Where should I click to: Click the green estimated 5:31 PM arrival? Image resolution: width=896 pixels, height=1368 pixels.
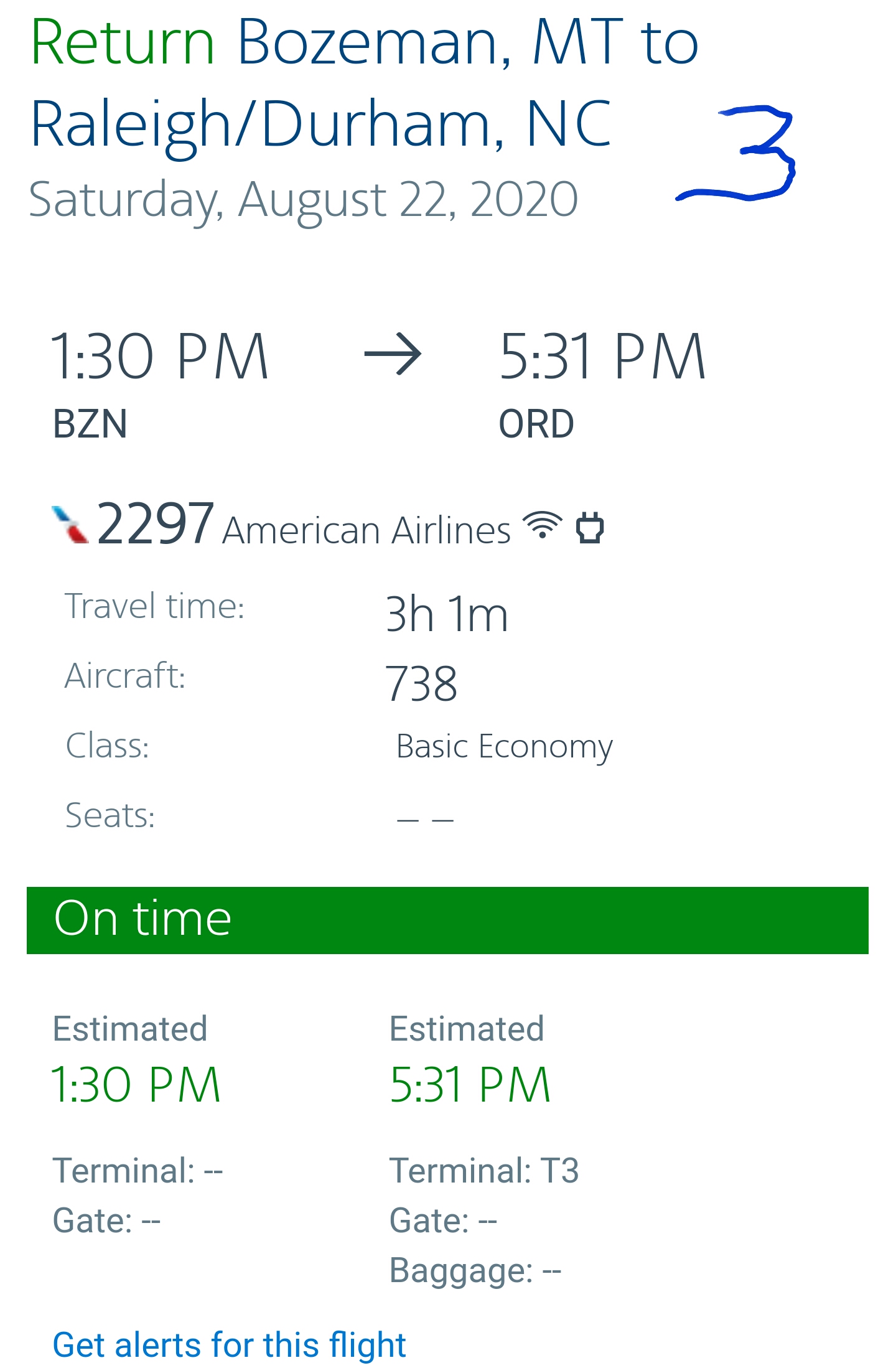[x=470, y=1085]
